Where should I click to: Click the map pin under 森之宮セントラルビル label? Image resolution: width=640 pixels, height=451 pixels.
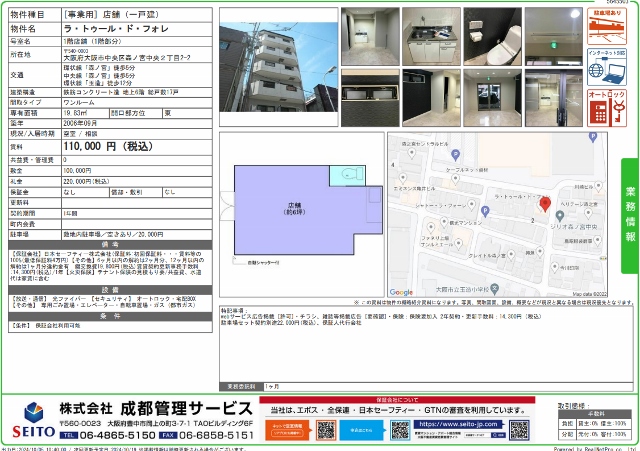[411, 153]
